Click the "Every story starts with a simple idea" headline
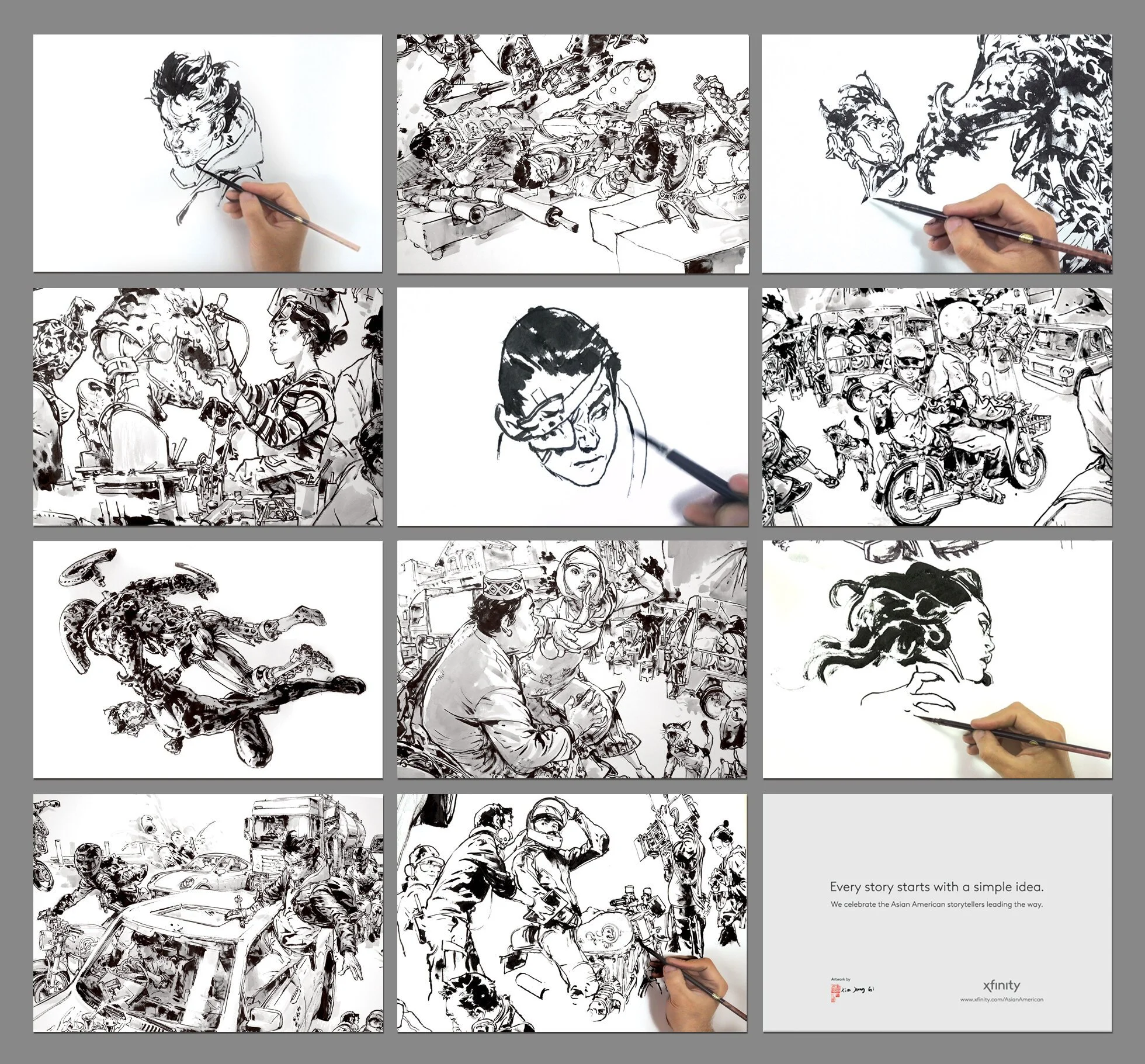The image size is (1145, 1064). pos(936,887)
